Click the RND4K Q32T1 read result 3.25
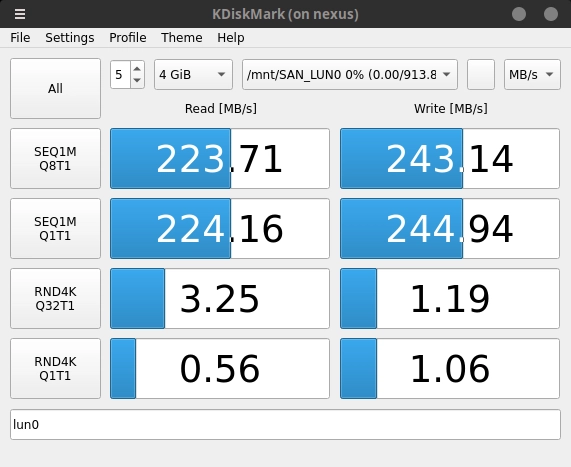The height and width of the screenshot is (467, 571). click(220, 298)
